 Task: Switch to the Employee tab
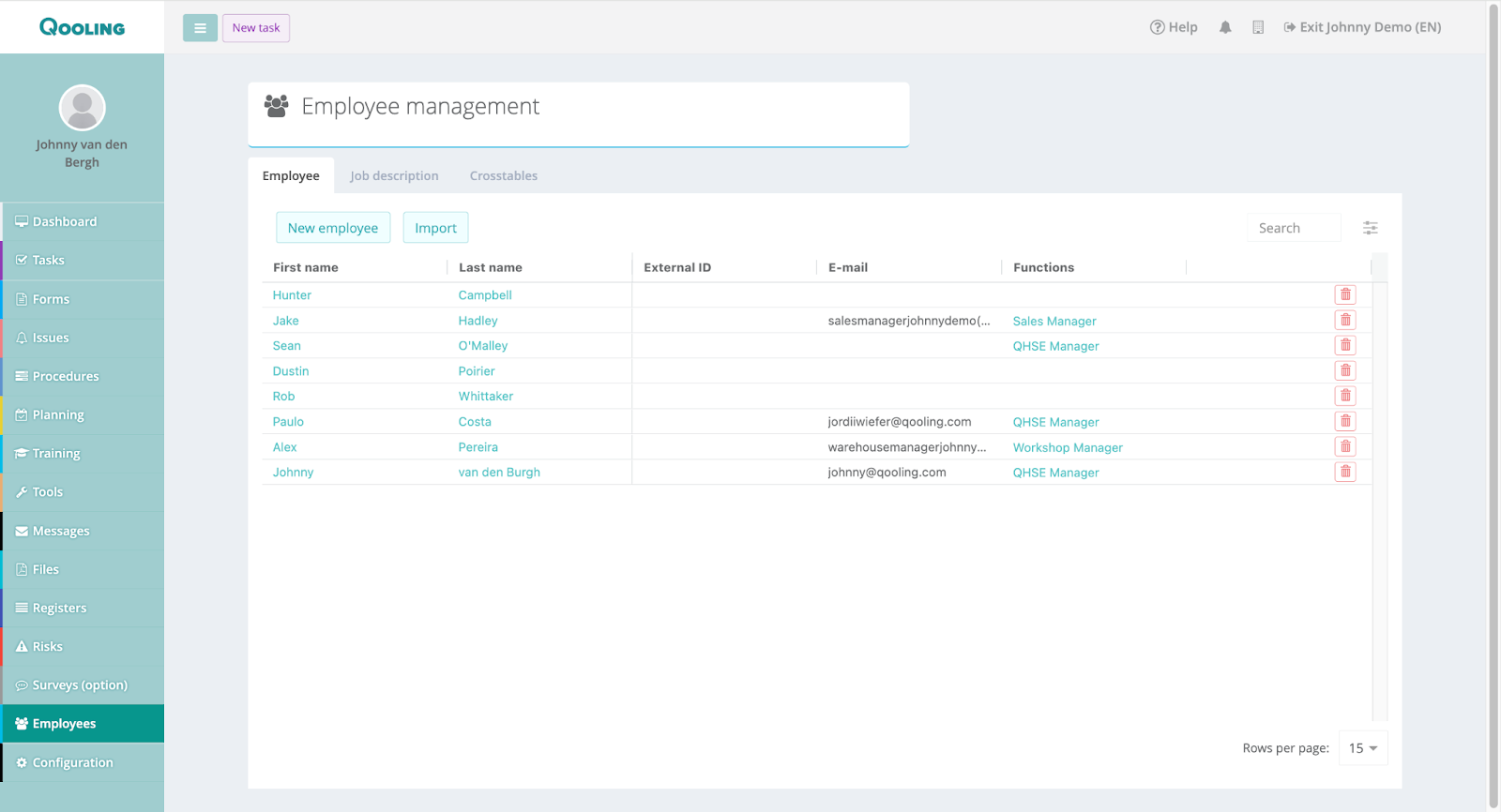(291, 175)
